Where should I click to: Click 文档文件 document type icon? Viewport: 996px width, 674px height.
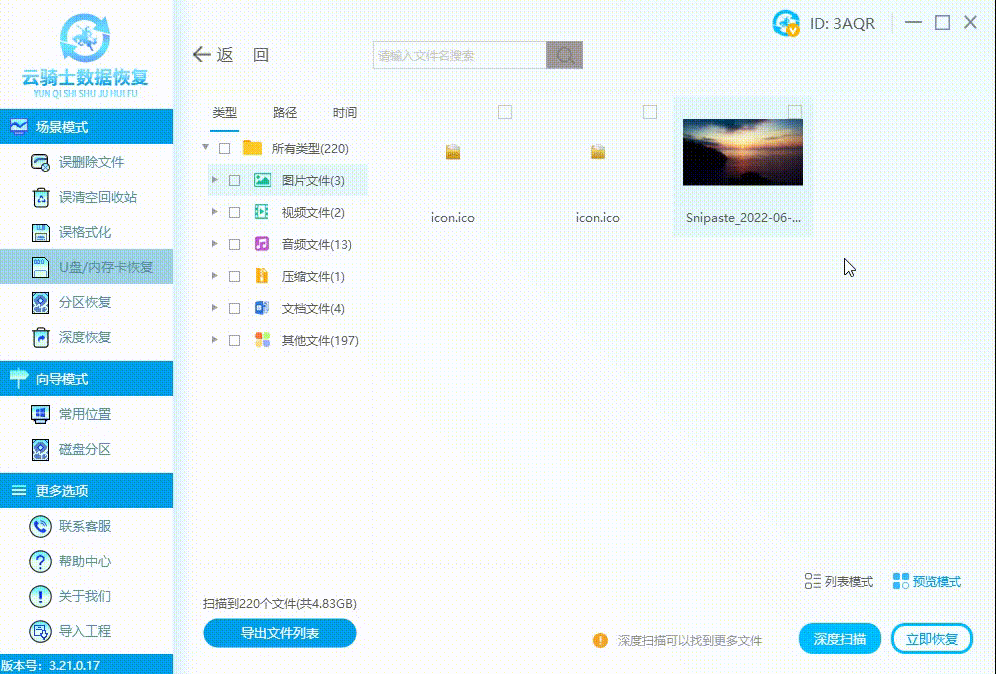coord(262,308)
